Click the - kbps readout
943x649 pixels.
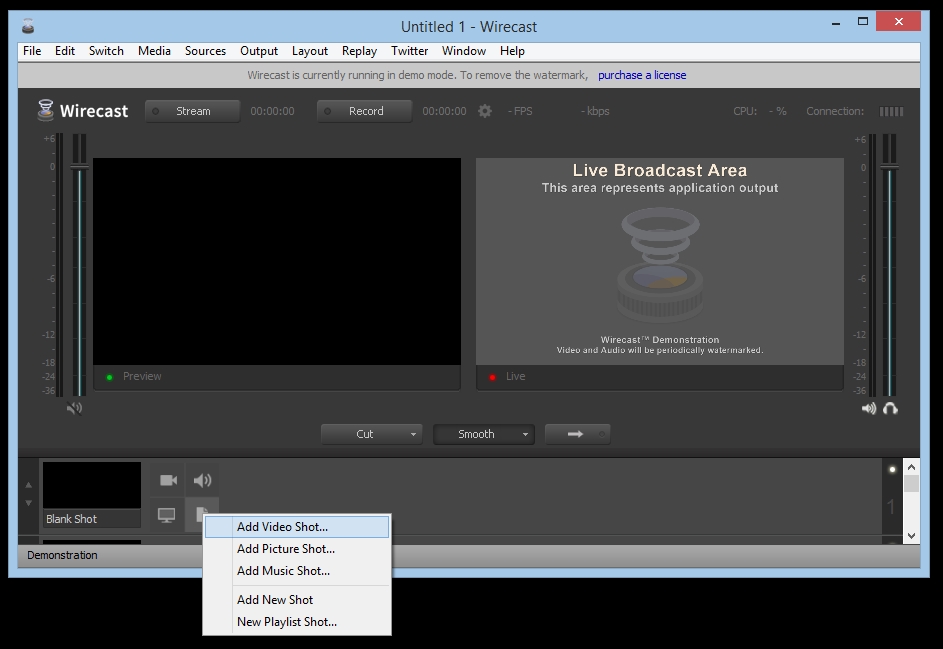pos(595,111)
